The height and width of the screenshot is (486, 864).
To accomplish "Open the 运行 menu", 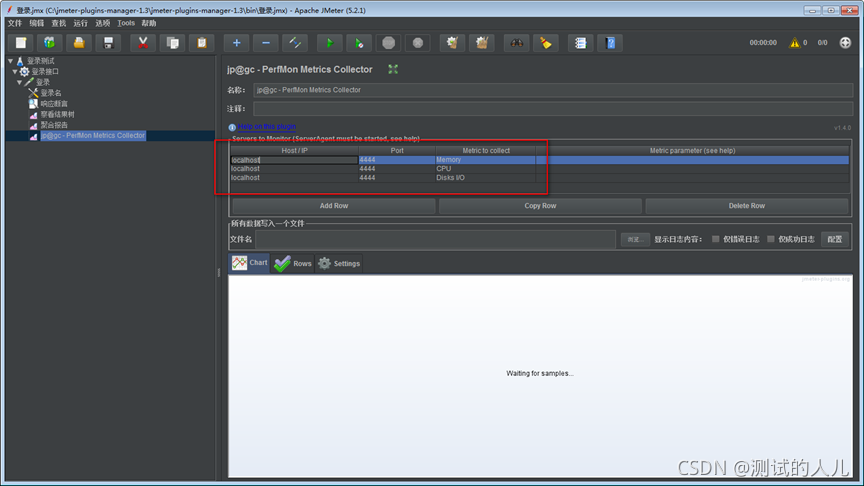I will click(80, 23).
